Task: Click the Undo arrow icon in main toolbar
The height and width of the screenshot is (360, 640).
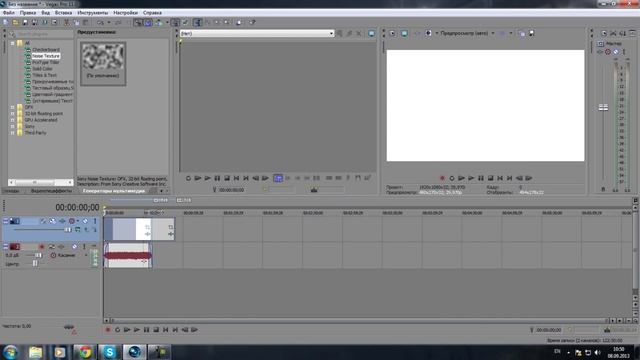Action: [100, 22]
